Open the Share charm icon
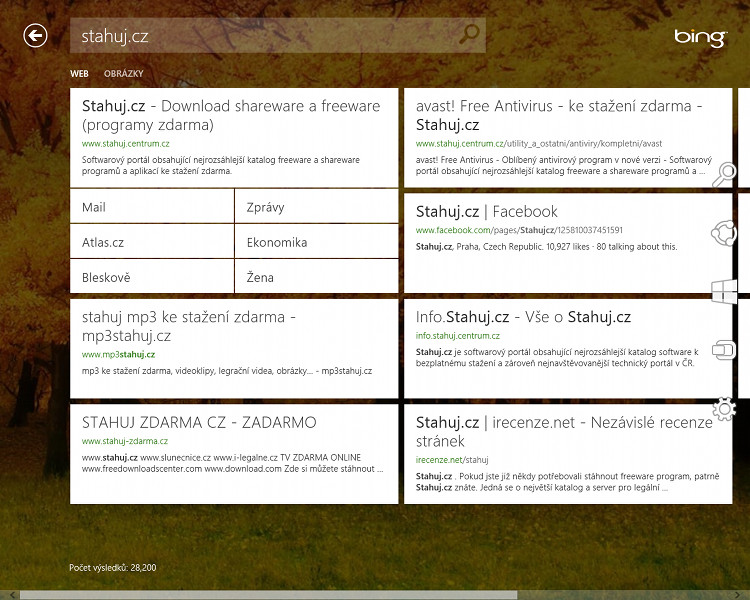Viewport: 750px width, 600px height. [x=724, y=233]
